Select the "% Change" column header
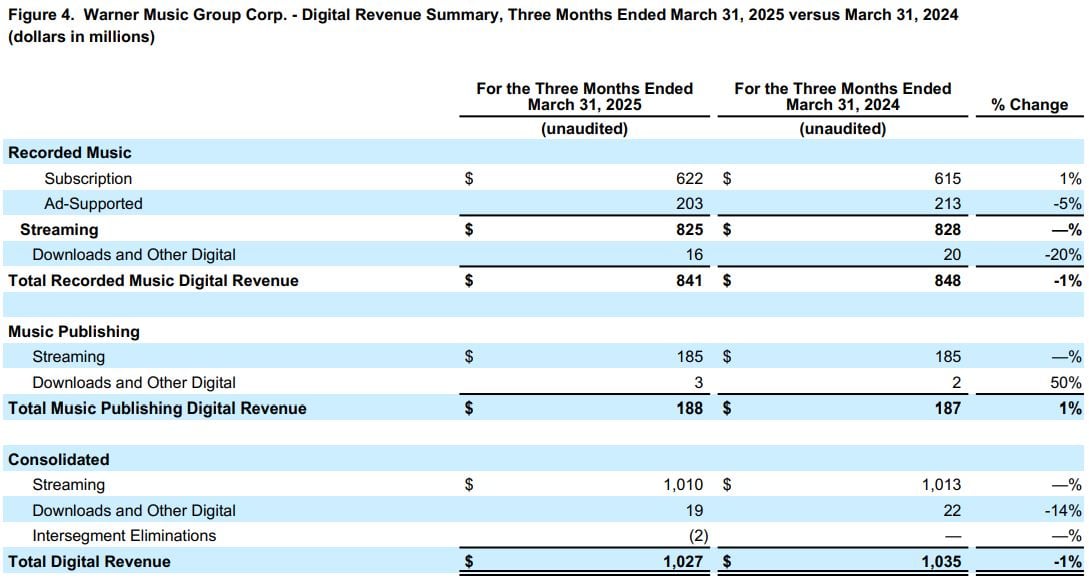1089x582 pixels. tap(1029, 105)
